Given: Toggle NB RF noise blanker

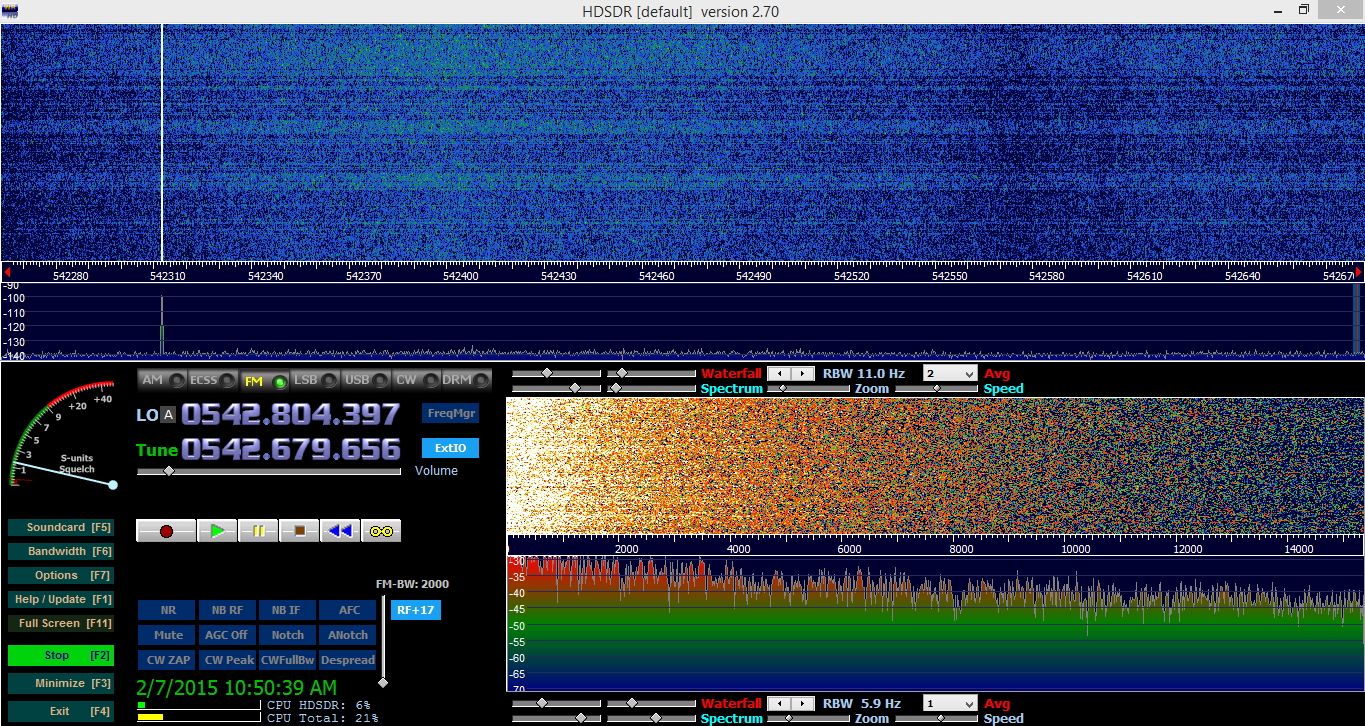Looking at the screenshot, I should coord(228,610).
